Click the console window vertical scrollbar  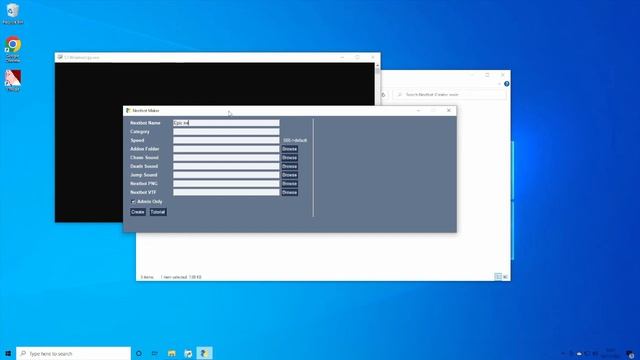point(377,84)
